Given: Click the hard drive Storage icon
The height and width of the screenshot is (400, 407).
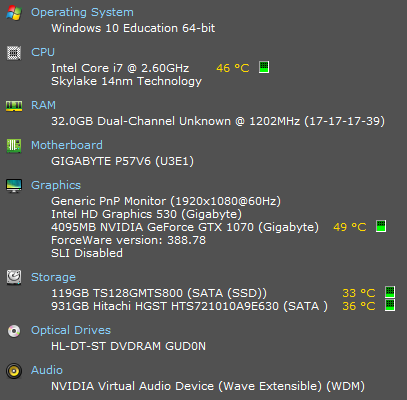Looking at the screenshot, I should click(14, 277).
